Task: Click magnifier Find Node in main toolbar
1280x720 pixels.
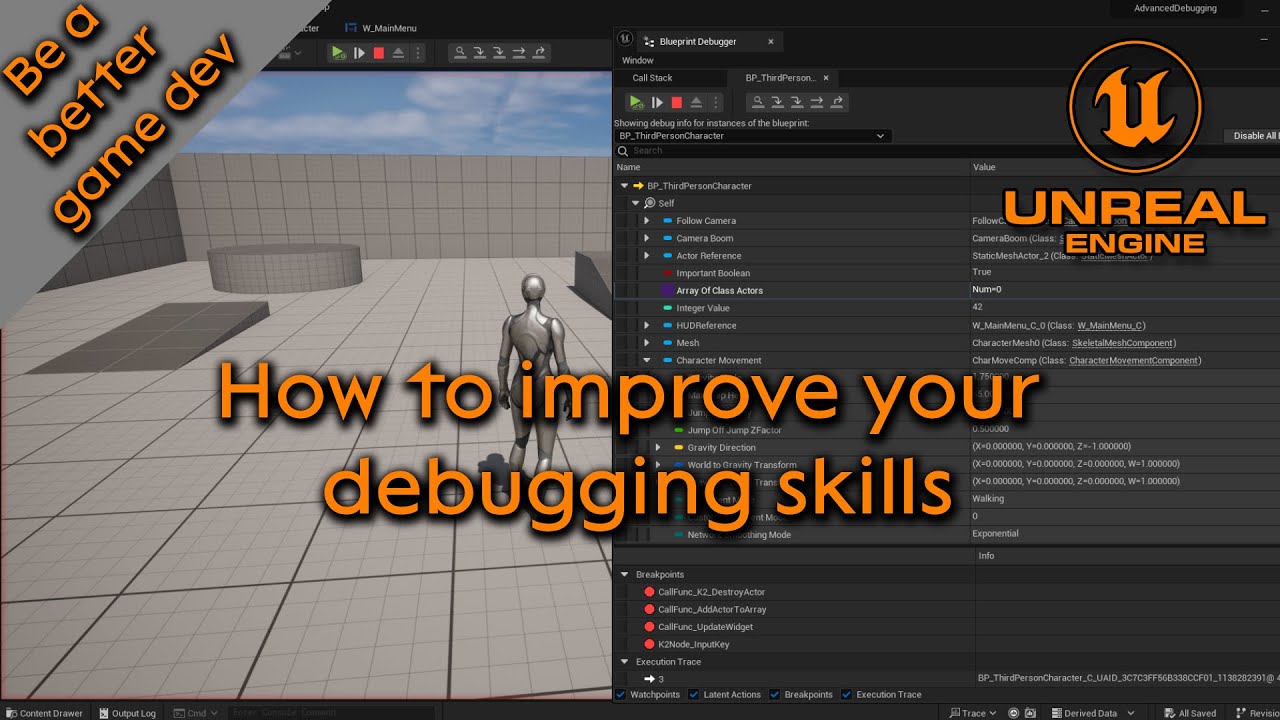Action: (460, 53)
